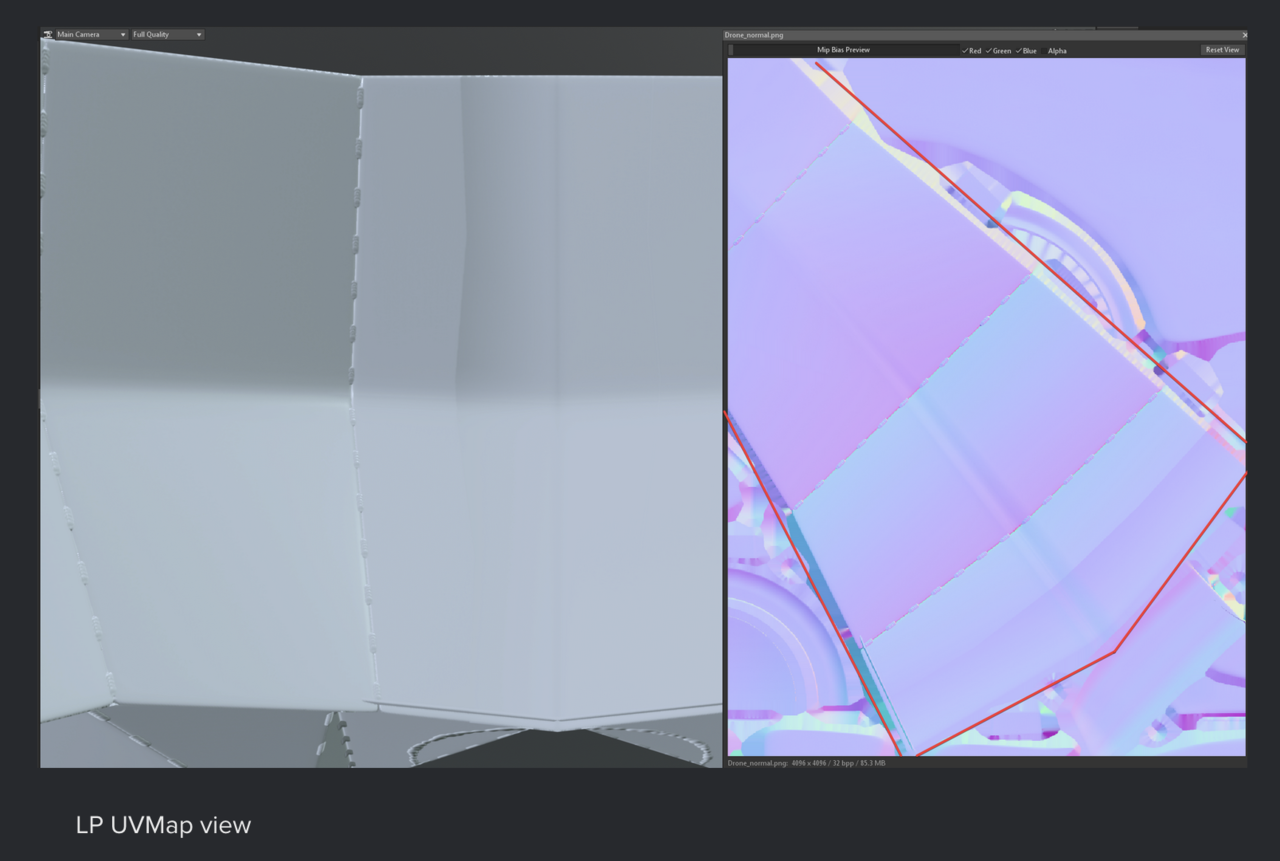Click the Drone_normal.png title bar text

click(755, 35)
